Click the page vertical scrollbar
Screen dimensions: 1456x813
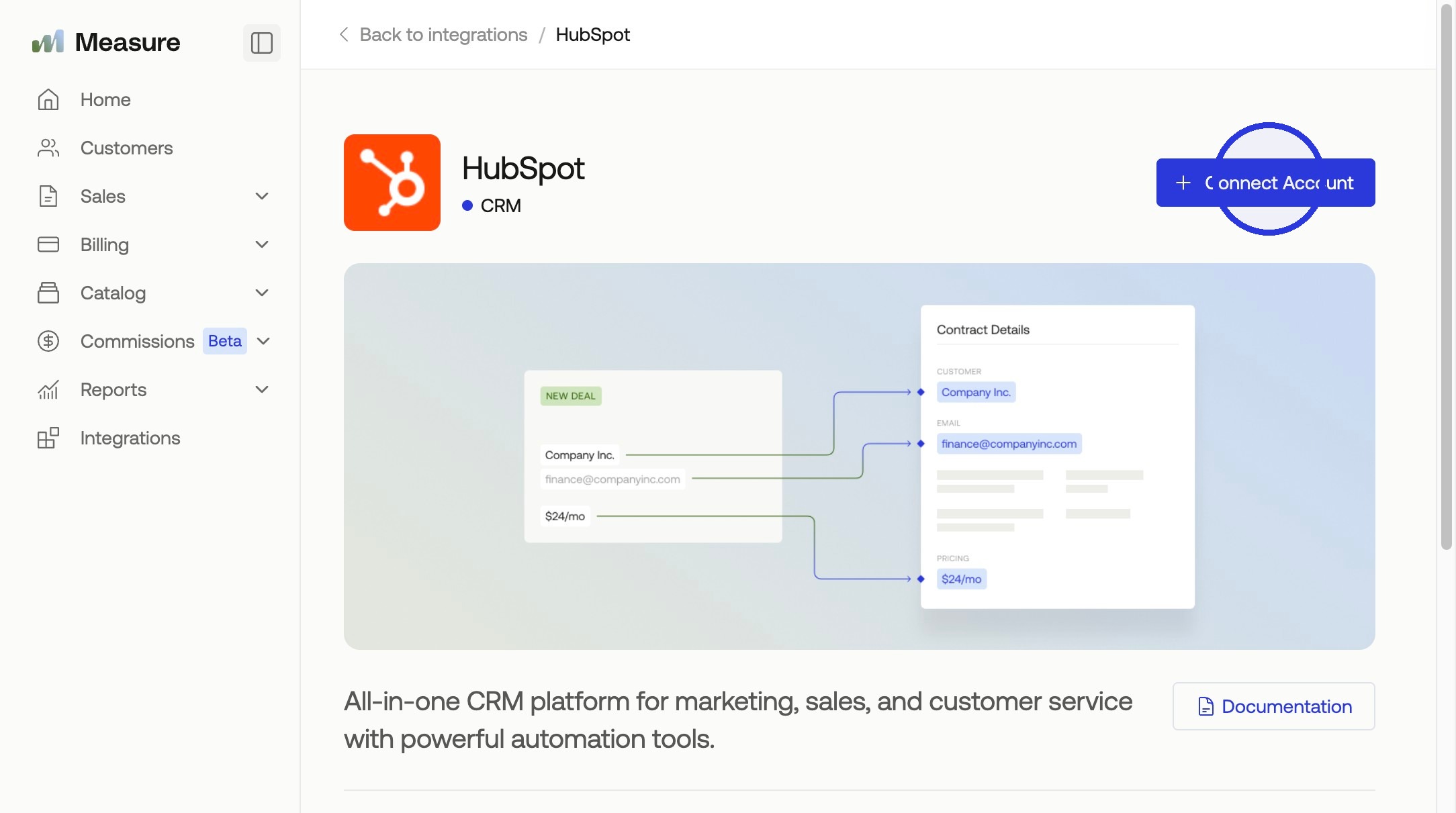(1447, 277)
